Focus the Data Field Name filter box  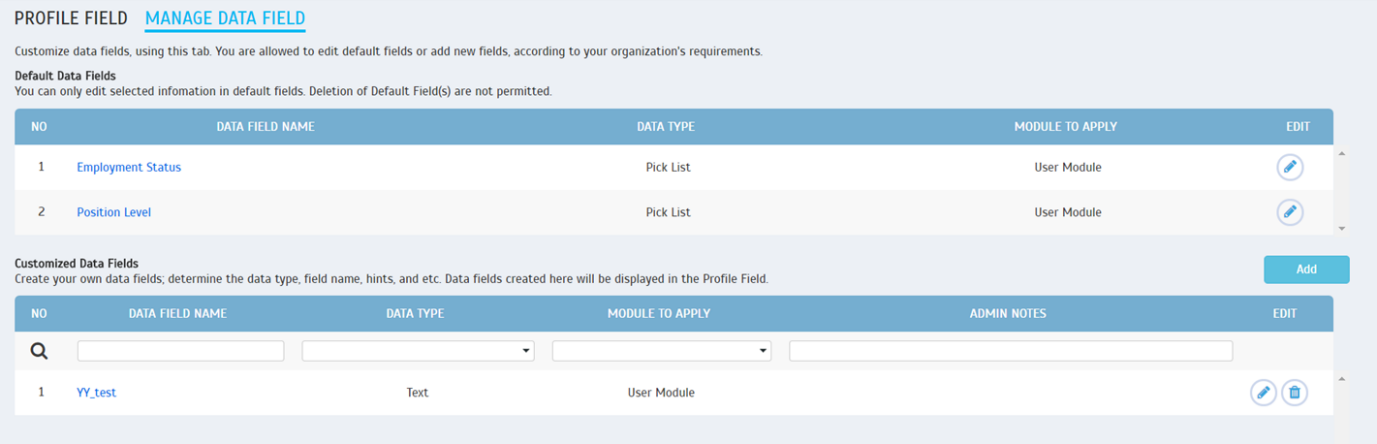click(x=180, y=351)
